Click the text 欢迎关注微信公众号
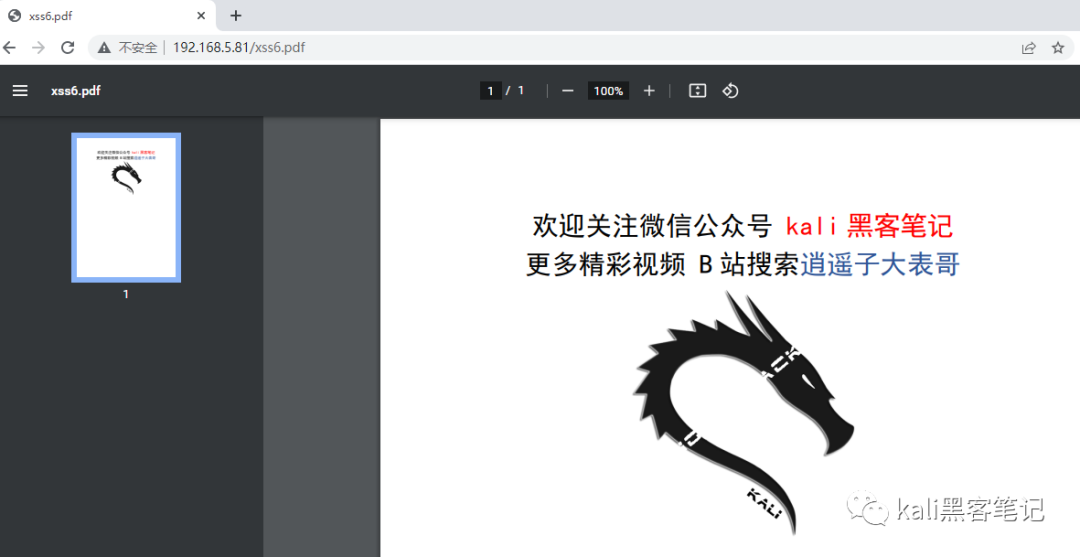Image resolution: width=1080 pixels, height=557 pixels. click(652, 225)
